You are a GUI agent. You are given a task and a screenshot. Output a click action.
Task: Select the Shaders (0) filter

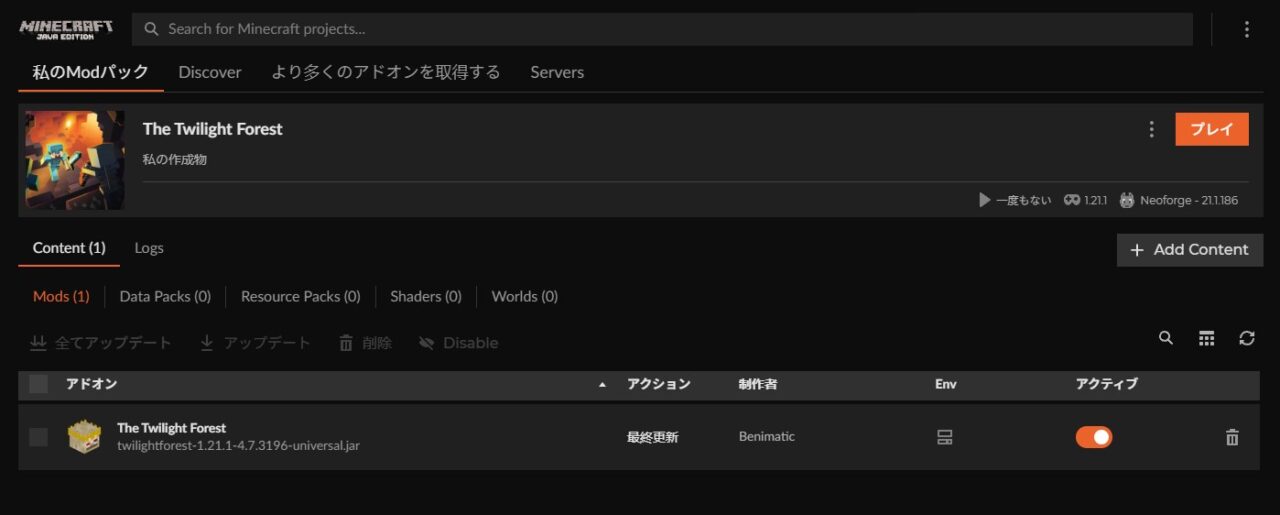(426, 296)
